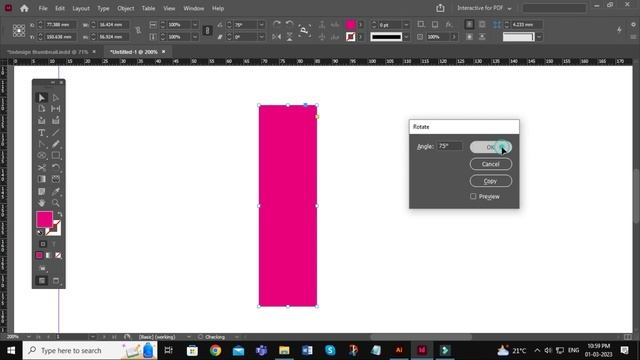Open shear angle dropdown in control bar
The width and height of the screenshot is (640, 360).
(x=262, y=37)
